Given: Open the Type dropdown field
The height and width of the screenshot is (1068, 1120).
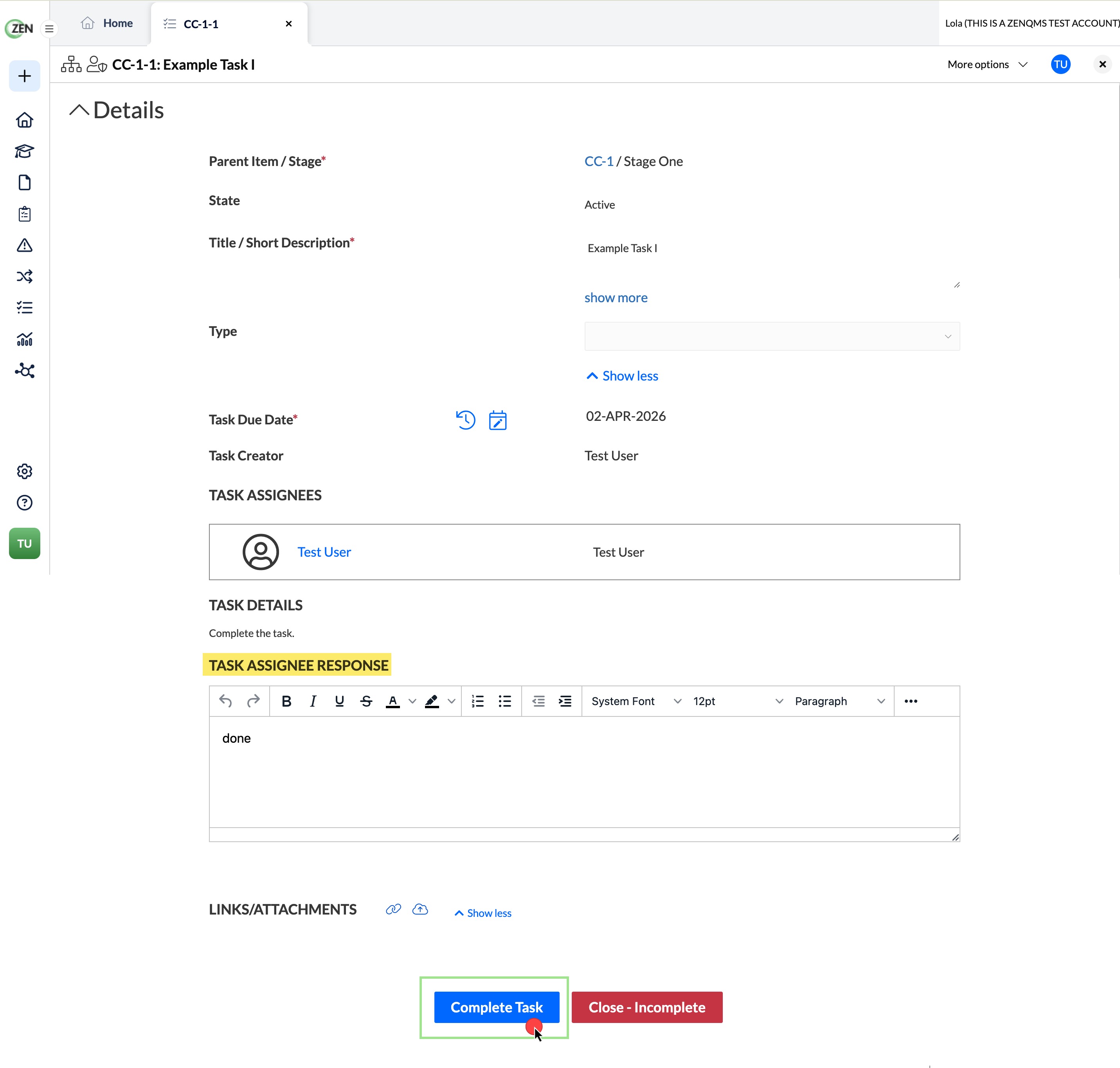Looking at the screenshot, I should pyautogui.click(x=772, y=336).
